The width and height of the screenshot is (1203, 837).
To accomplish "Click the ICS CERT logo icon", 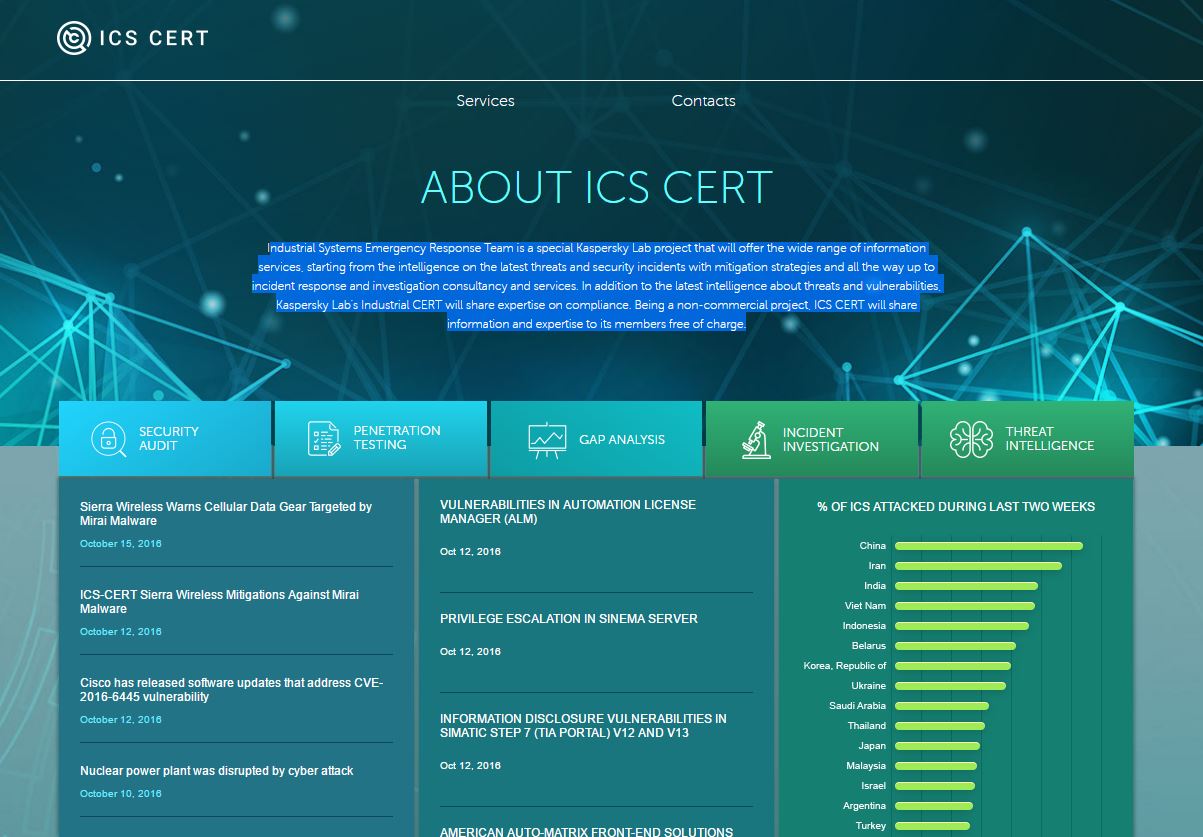I will tap(73, 38).
